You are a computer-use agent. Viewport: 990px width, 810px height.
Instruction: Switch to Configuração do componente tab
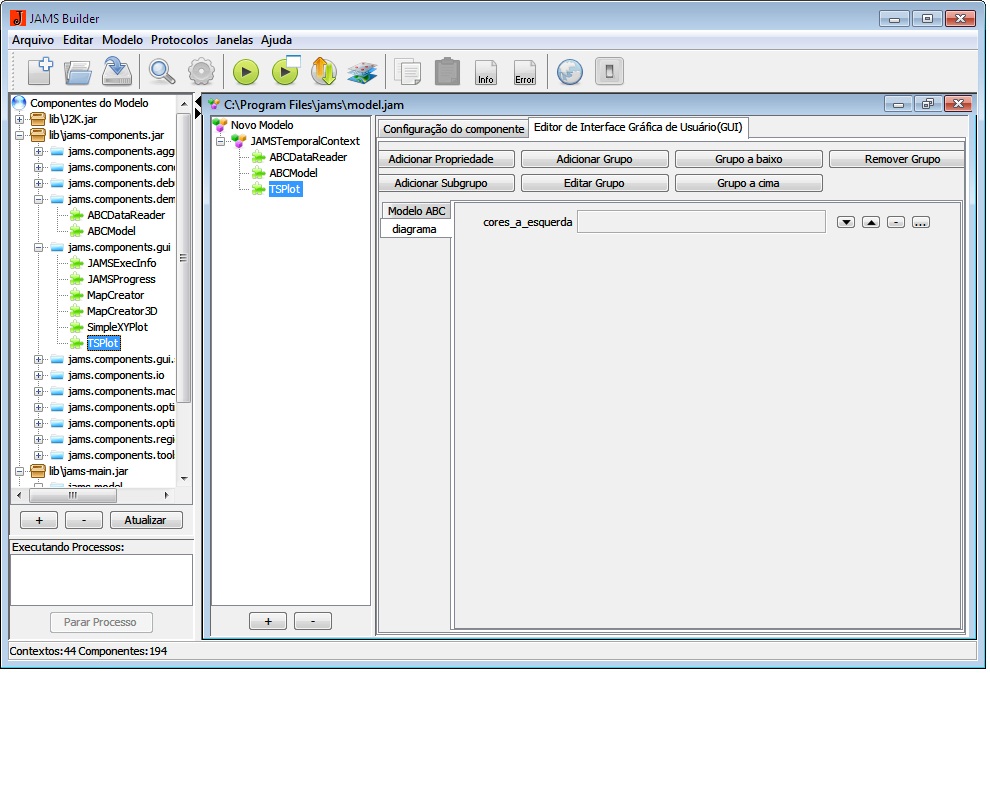point(453,129)
